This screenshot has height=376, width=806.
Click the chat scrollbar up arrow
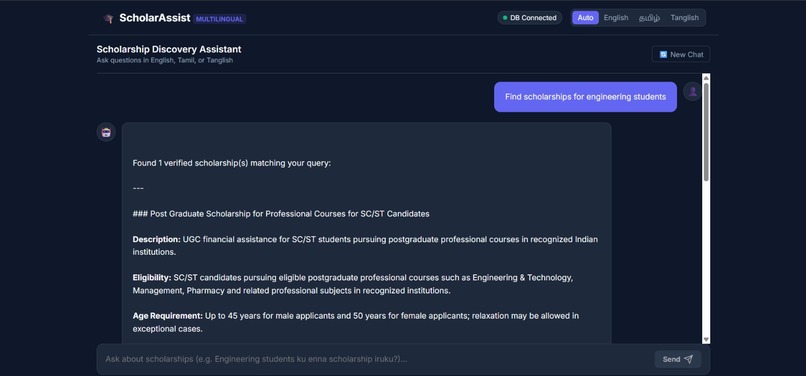[x=706, y=78]
